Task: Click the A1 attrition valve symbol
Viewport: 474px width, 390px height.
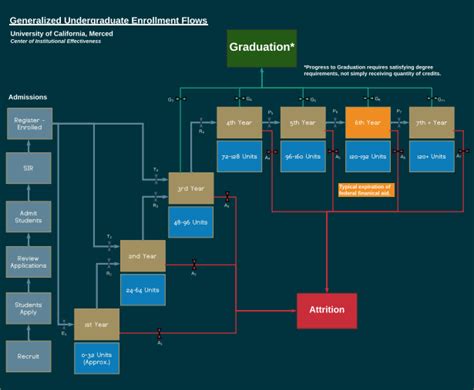Action: point(159,333)
